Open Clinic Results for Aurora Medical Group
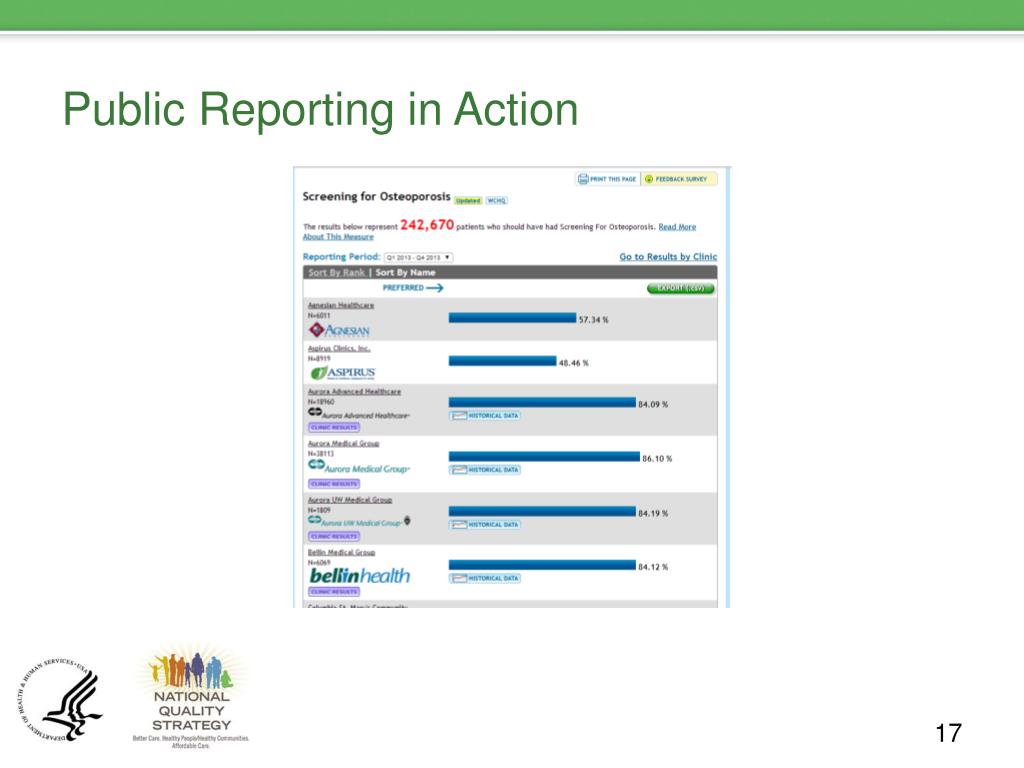The image size is (1024, 768). (334, 484)
